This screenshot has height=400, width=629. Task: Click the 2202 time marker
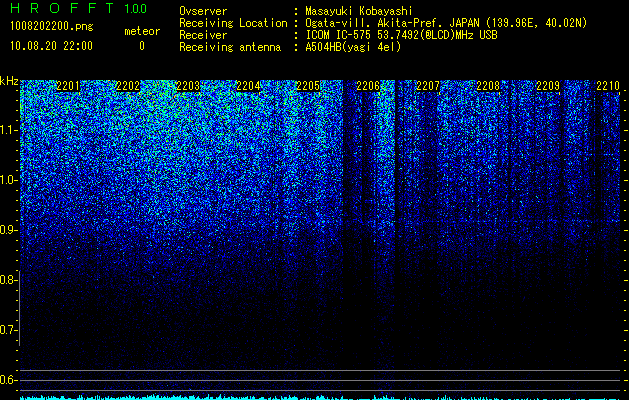pyautogui.click(x=128, y=86)
